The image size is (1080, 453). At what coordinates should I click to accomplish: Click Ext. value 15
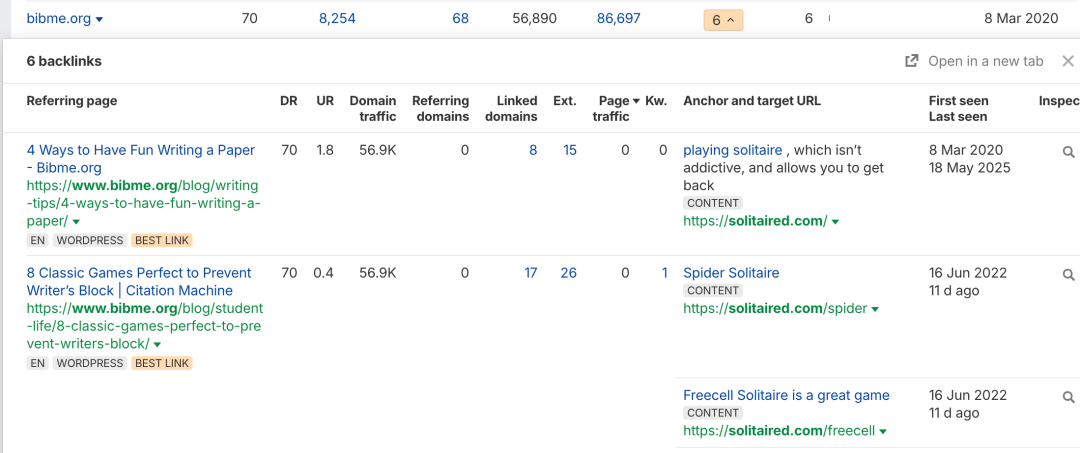pyautogui.click(x=570, y=150)
